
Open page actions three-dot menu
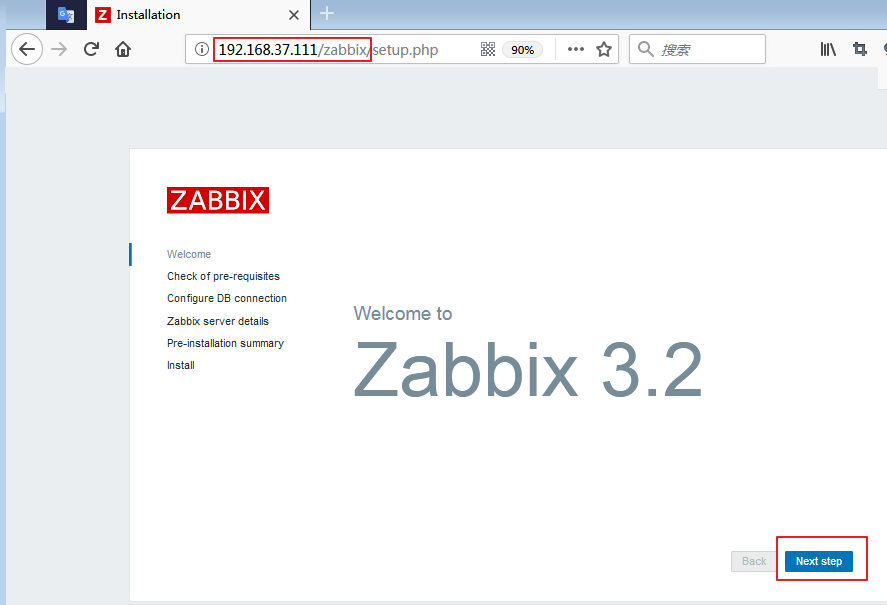pos(576,49)
